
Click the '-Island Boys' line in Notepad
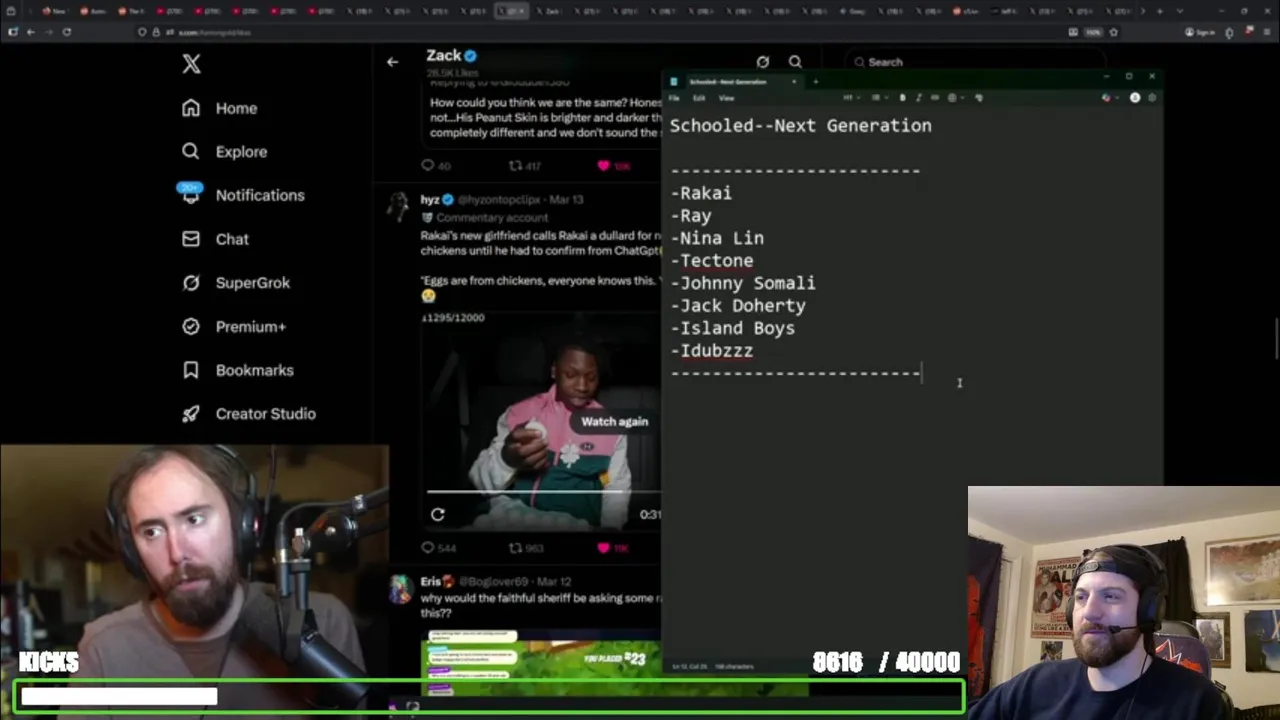pyautogui.click(x=733, y=328)
